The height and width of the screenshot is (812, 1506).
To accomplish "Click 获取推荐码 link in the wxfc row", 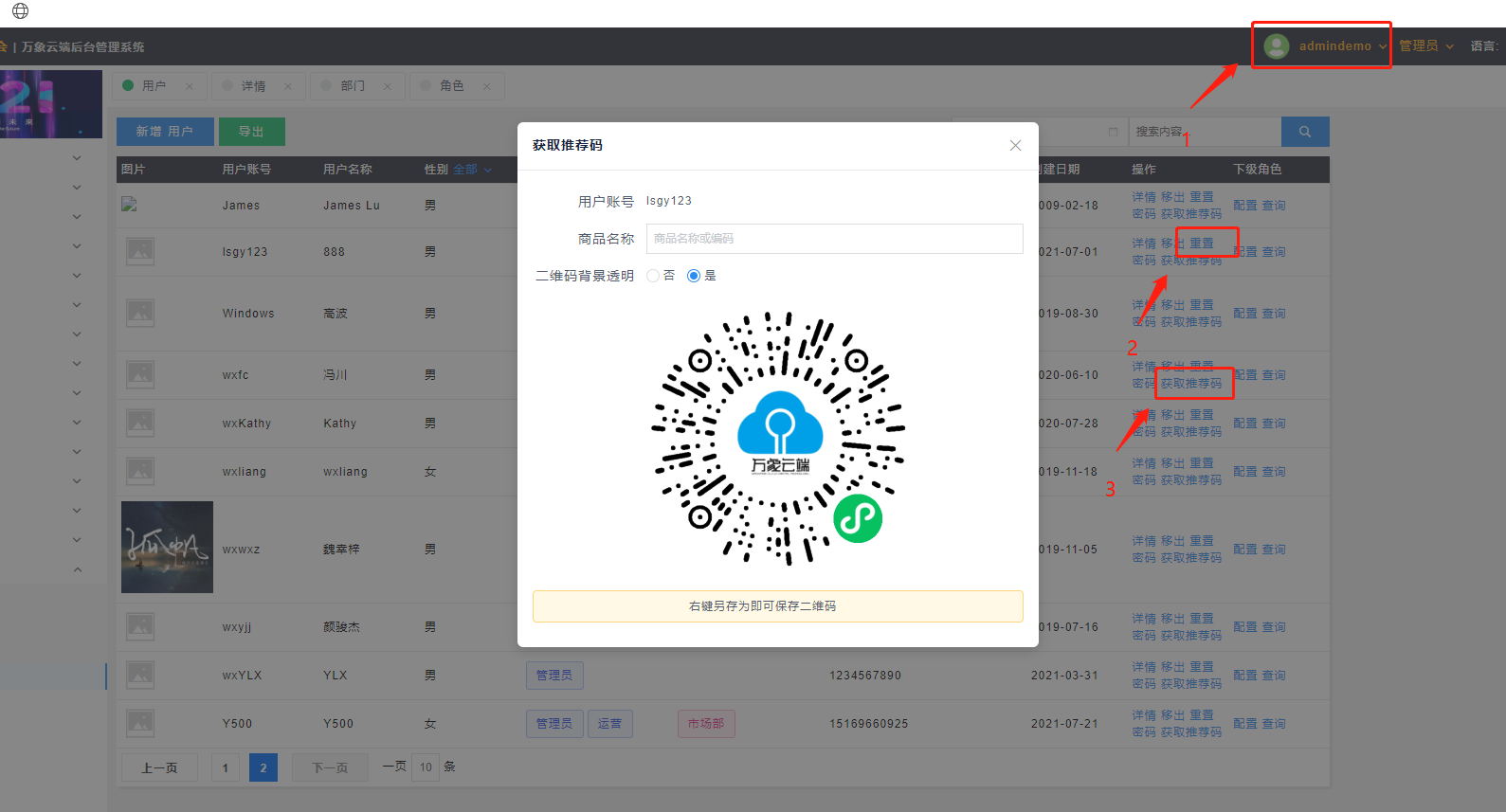I will tap(1191, 384).
